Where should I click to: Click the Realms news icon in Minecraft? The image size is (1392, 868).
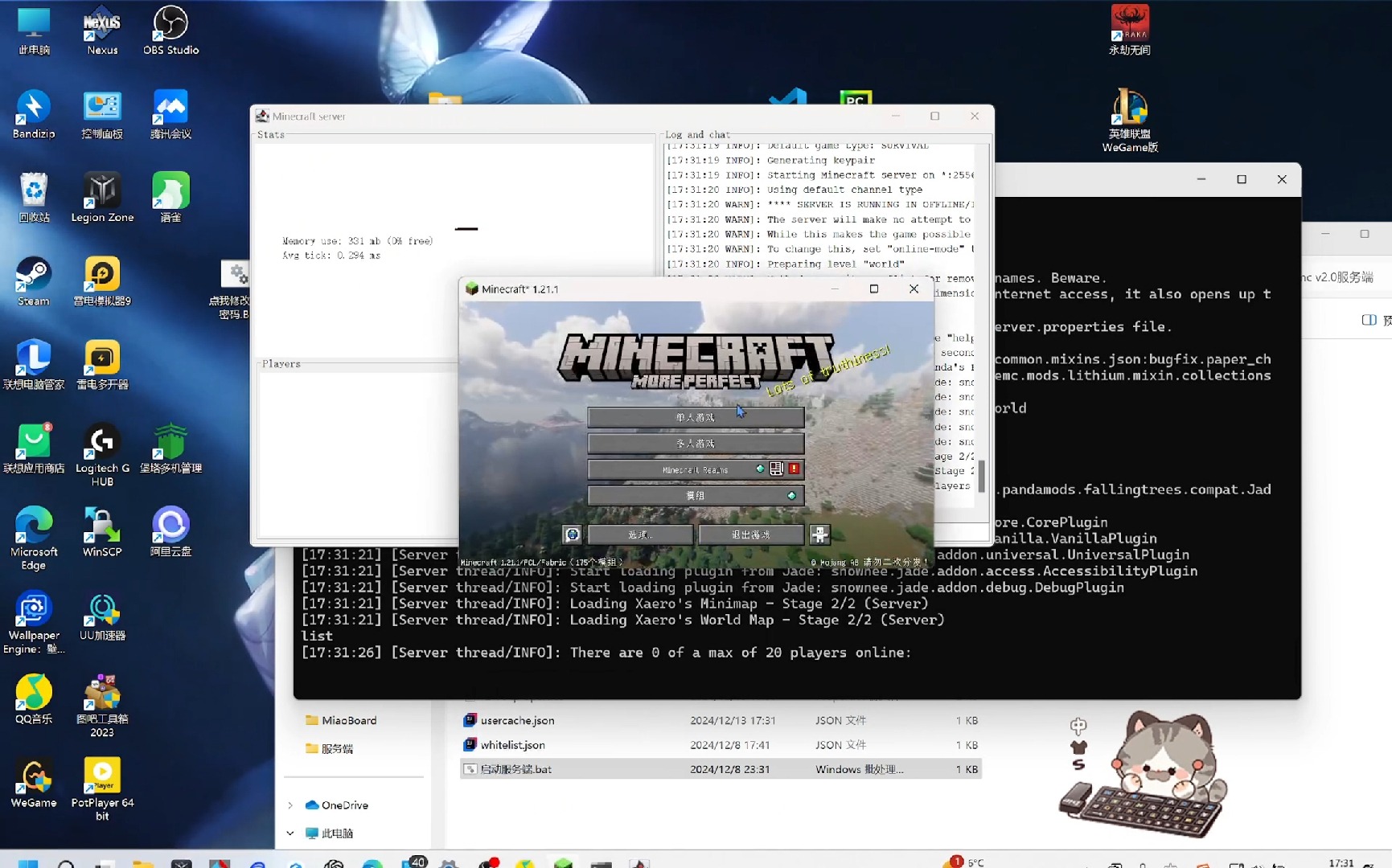point(776,469)
